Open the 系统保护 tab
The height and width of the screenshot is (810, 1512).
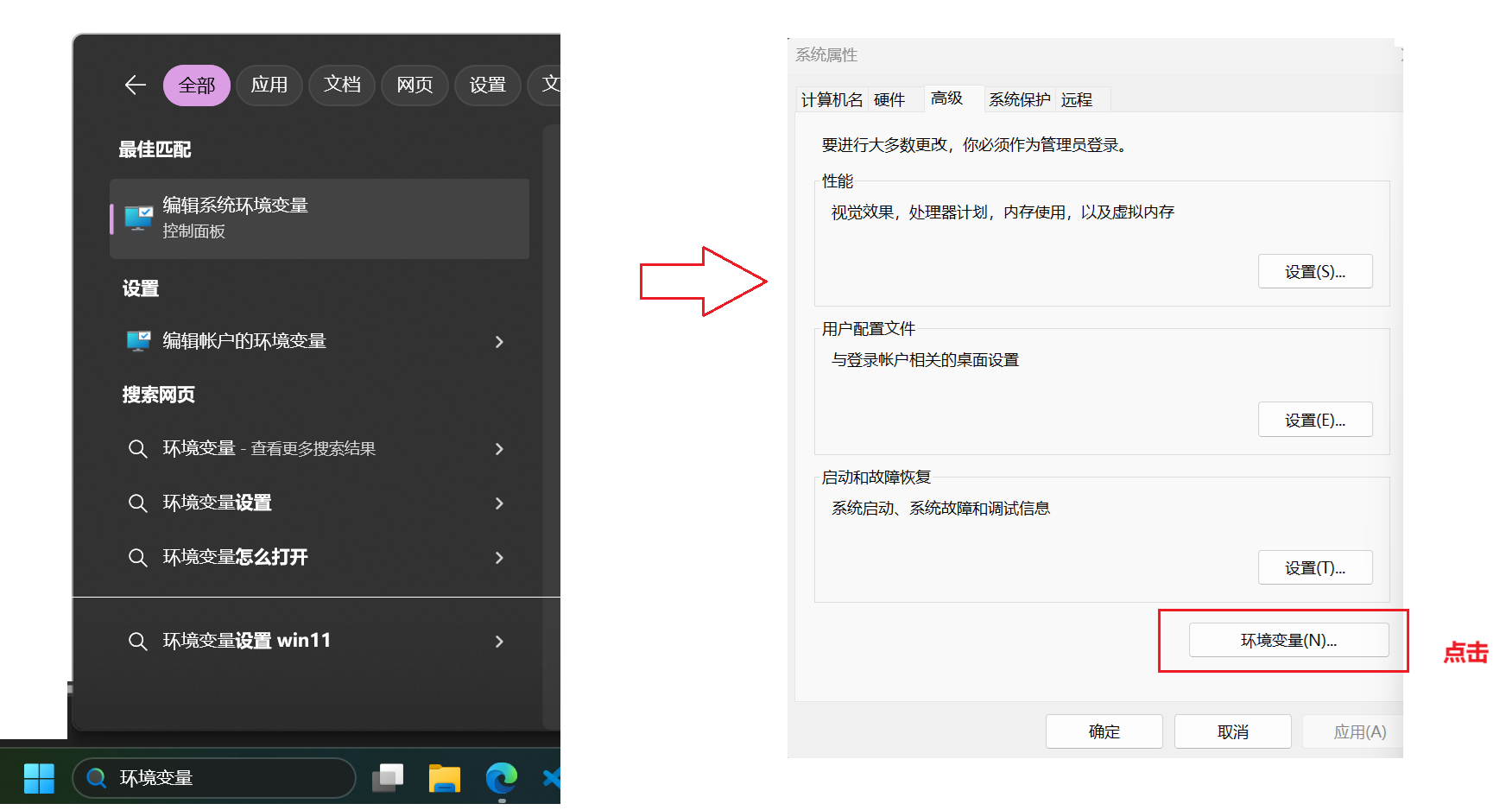(x=1019, y=100)
